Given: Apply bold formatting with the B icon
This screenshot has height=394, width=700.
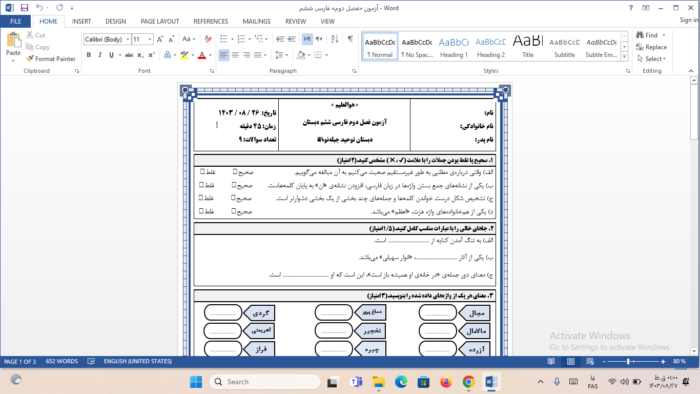Looking at the screenshot, I should pyautogui.click(x=88, y=55).
